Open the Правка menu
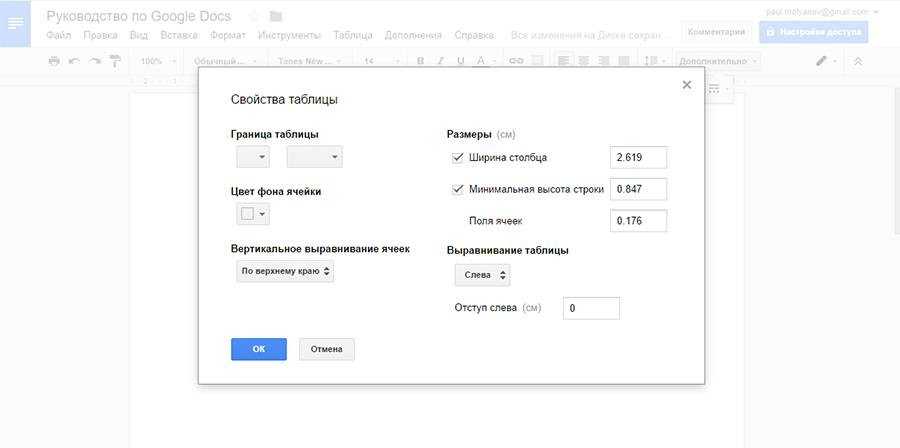The image size is (900, 448). (100, 35)
